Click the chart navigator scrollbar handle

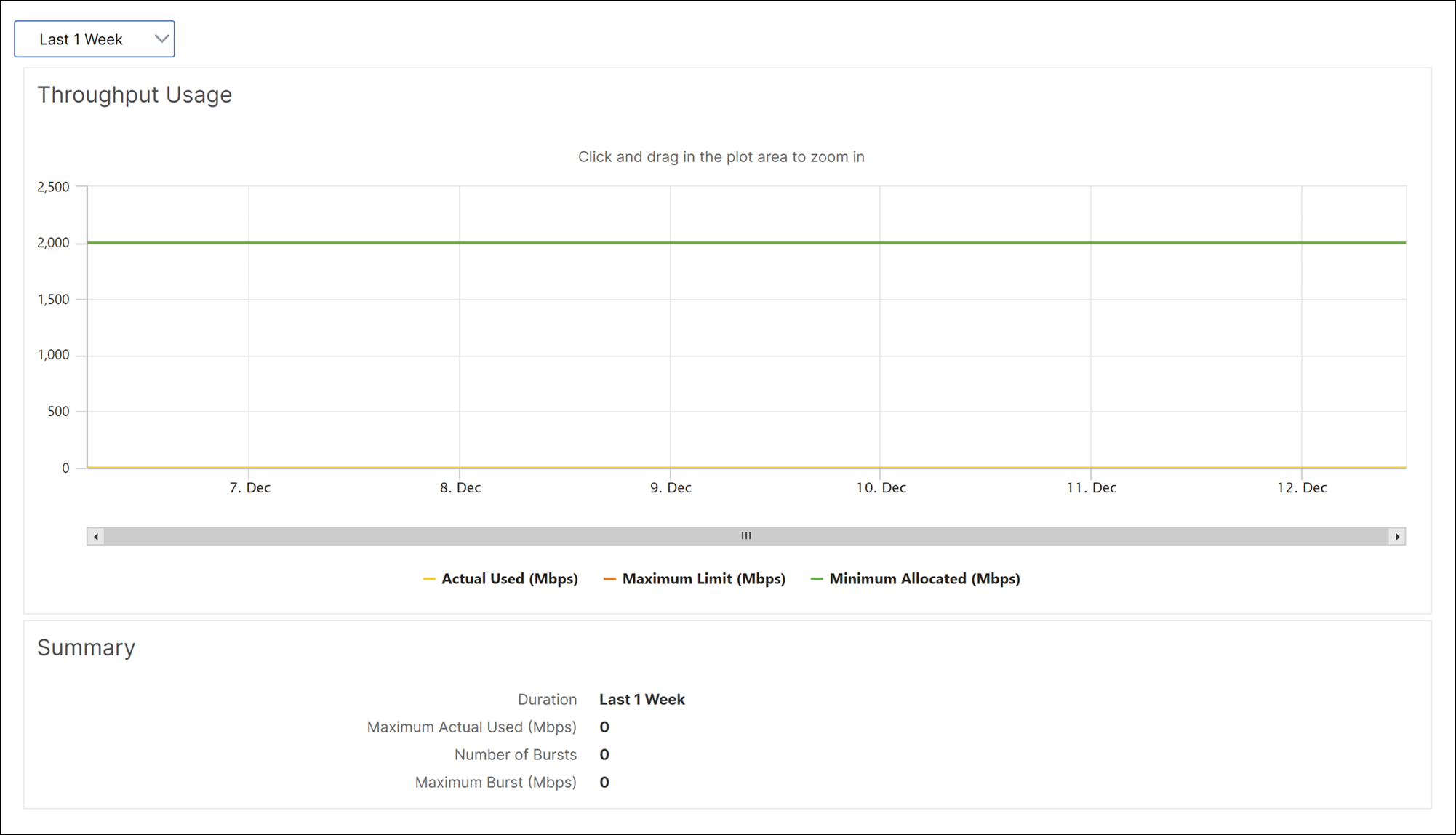(746, 536)
